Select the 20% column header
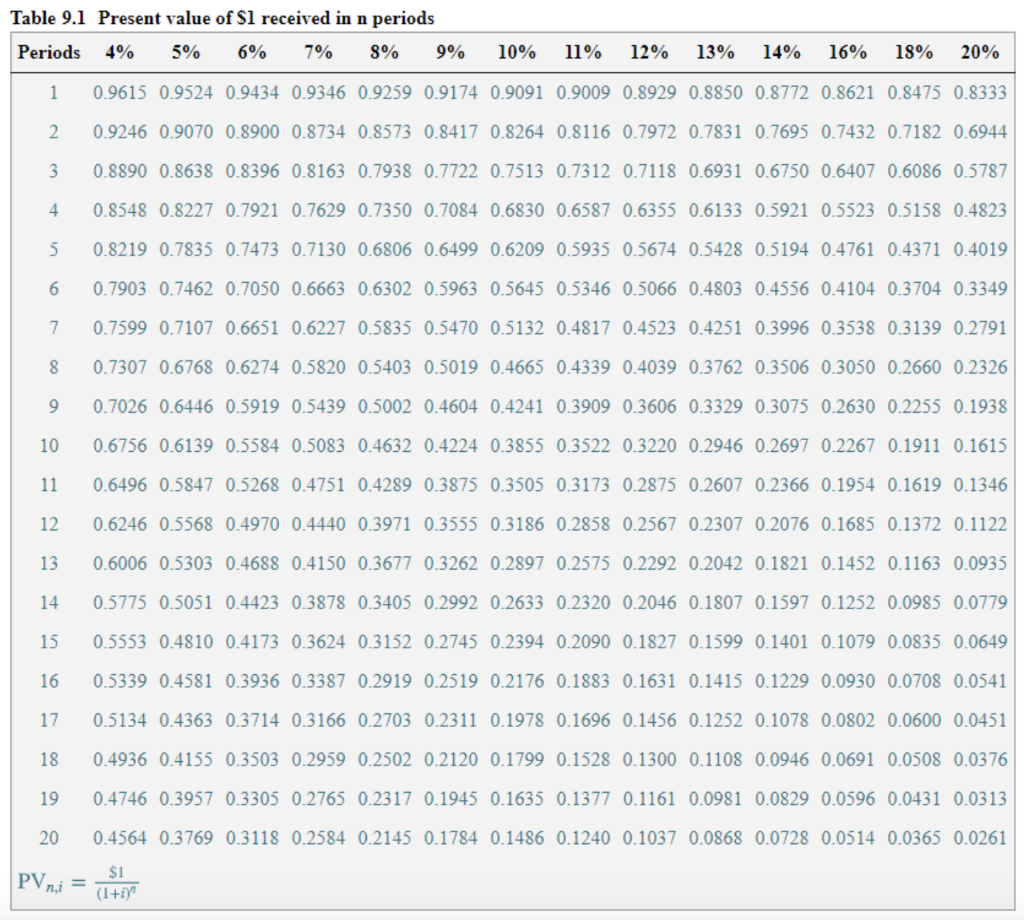This screenshot has width=1024, height=920. click(982, 52)
